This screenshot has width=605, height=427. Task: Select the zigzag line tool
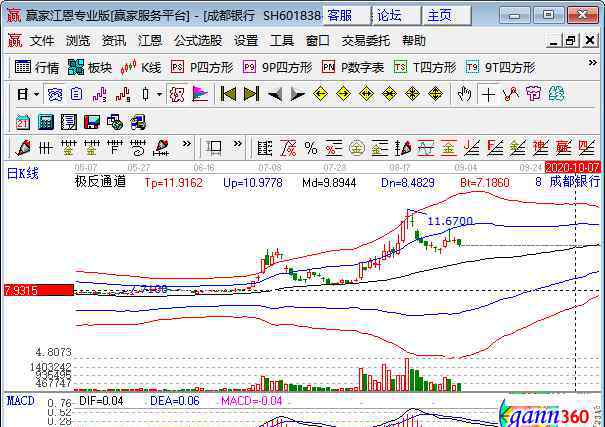coord(511,94)
